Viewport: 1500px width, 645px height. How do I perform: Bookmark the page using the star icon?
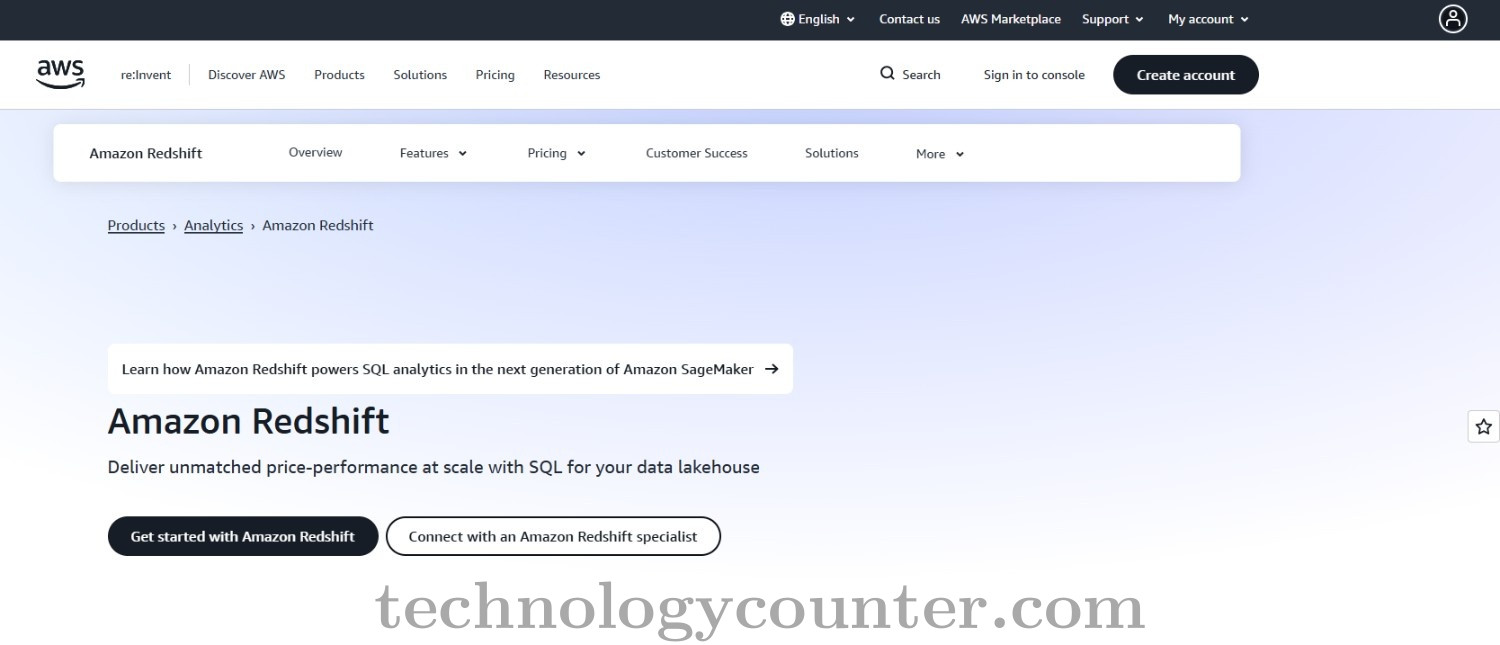click(x=1482, y=425)
